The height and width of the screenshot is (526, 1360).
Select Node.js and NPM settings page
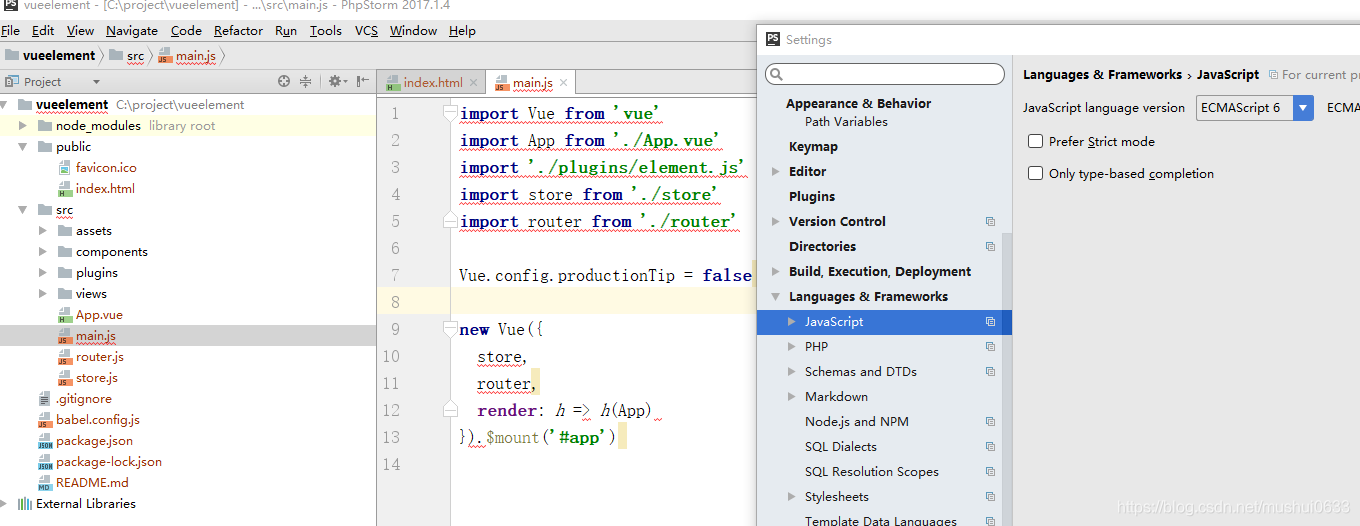point(857,422)
